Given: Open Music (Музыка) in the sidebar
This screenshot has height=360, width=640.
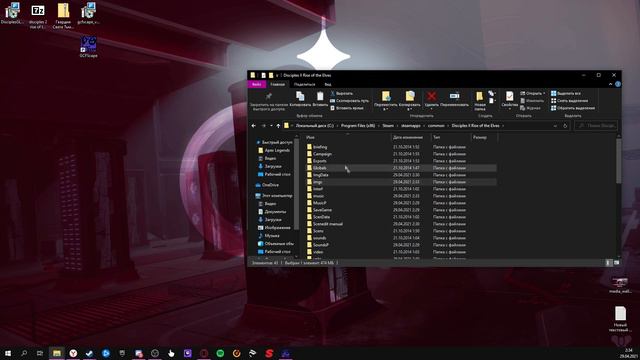Looking at the screenshot, I should click(x=269, y=236).
